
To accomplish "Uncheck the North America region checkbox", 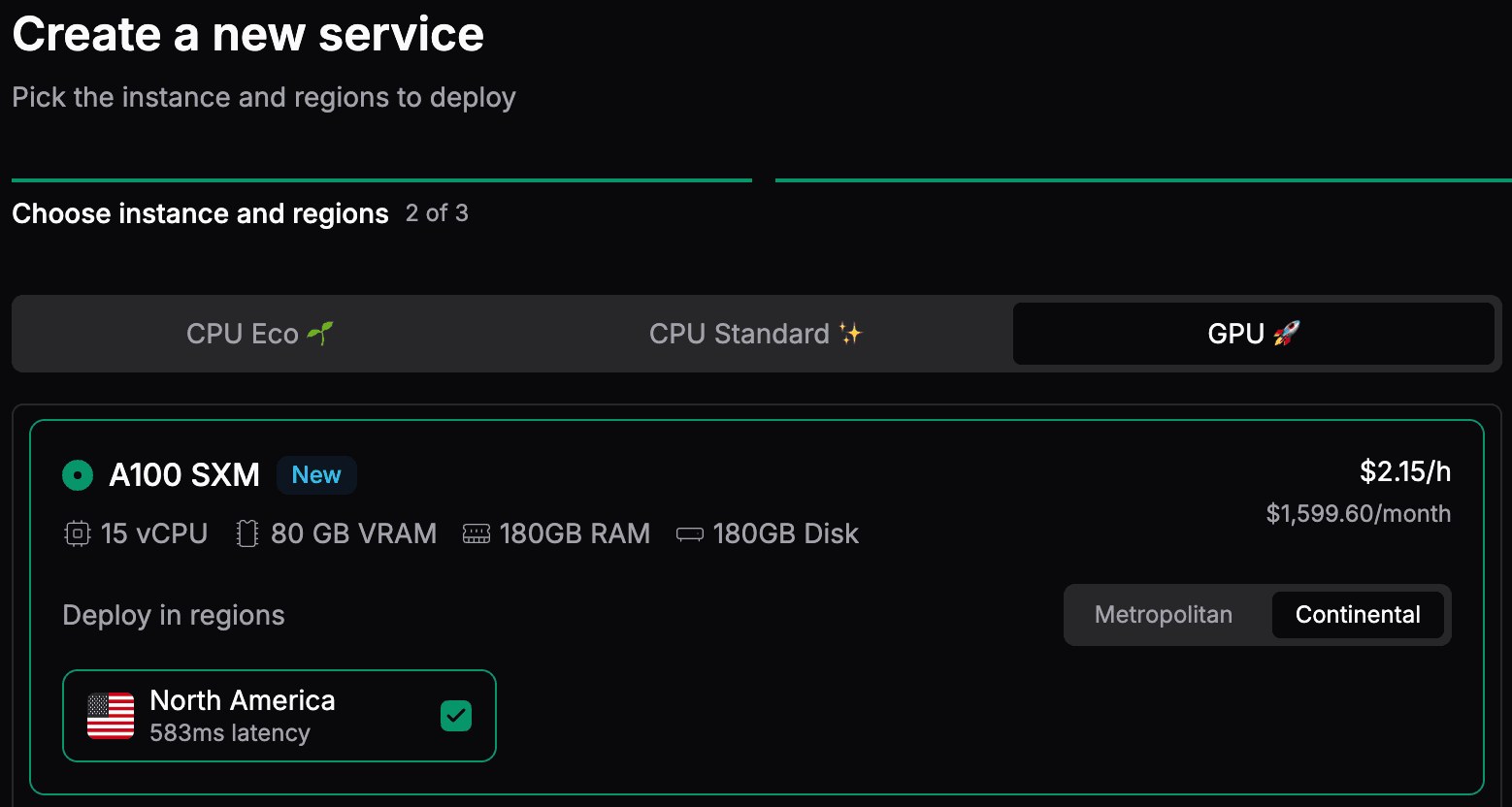I will coord(456,716).
